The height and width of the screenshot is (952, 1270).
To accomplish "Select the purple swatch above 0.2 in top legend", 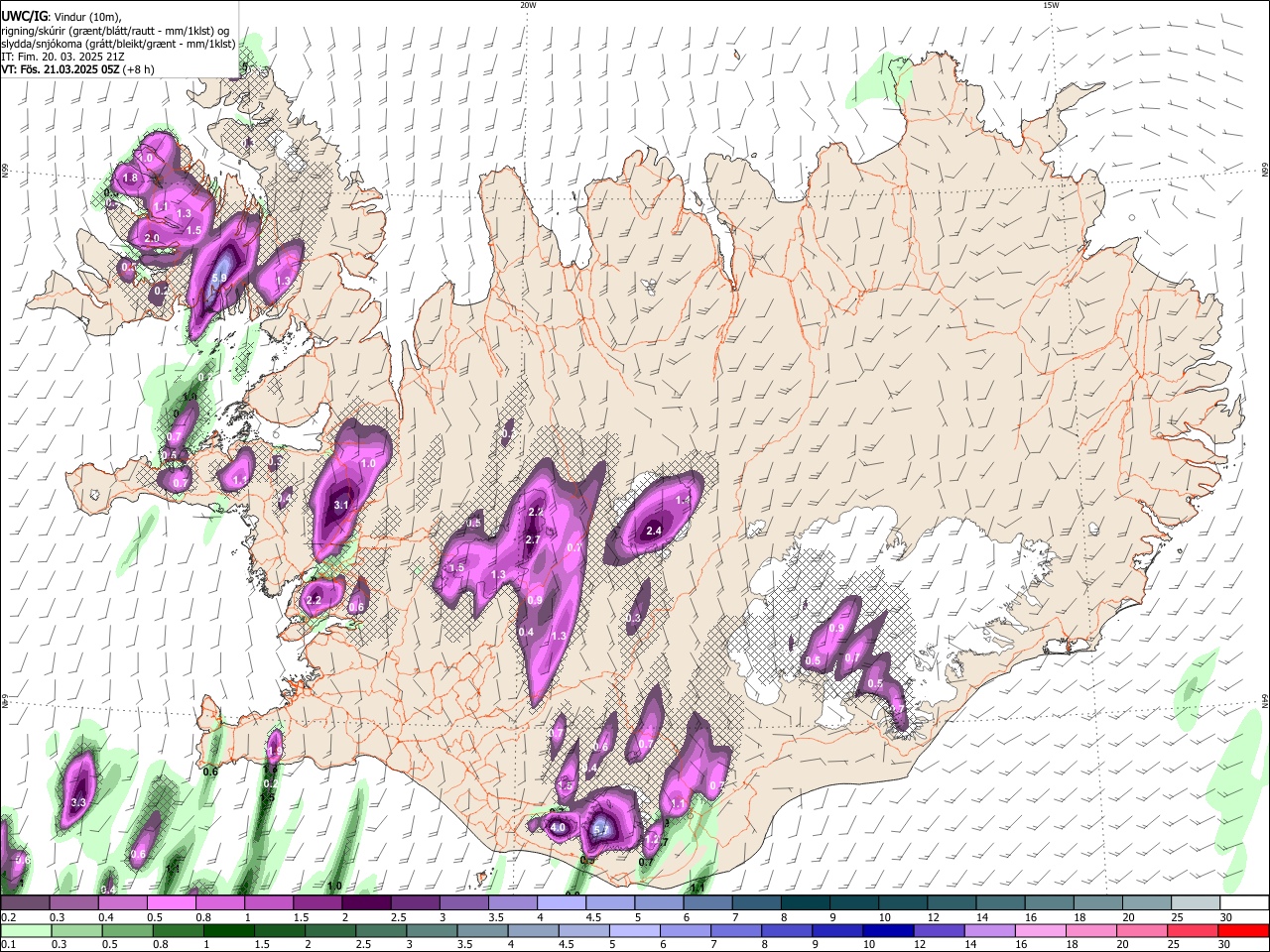I will click(25, 902).
